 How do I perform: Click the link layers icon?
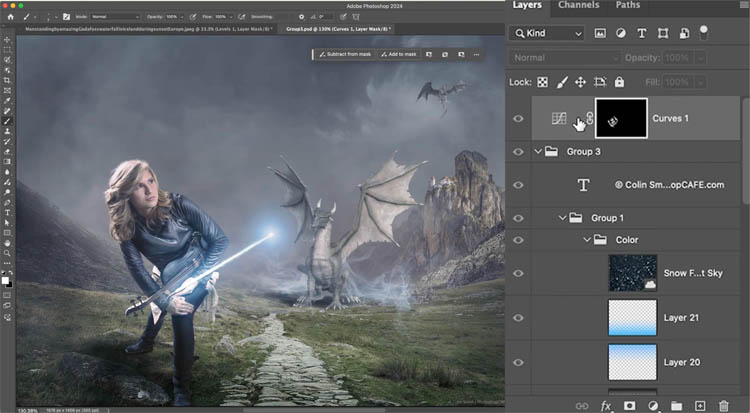pos(582,406)
